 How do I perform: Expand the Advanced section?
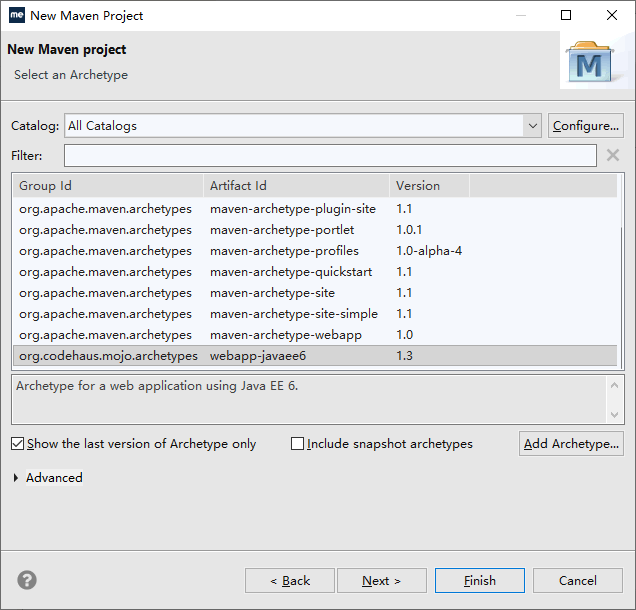[x=16, y=478]
